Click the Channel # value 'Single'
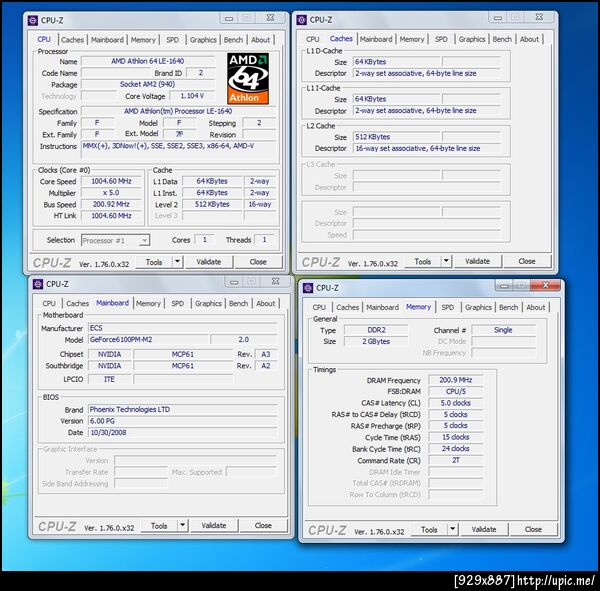The width and height of the screenshot is (600, 591). point(503,330)
